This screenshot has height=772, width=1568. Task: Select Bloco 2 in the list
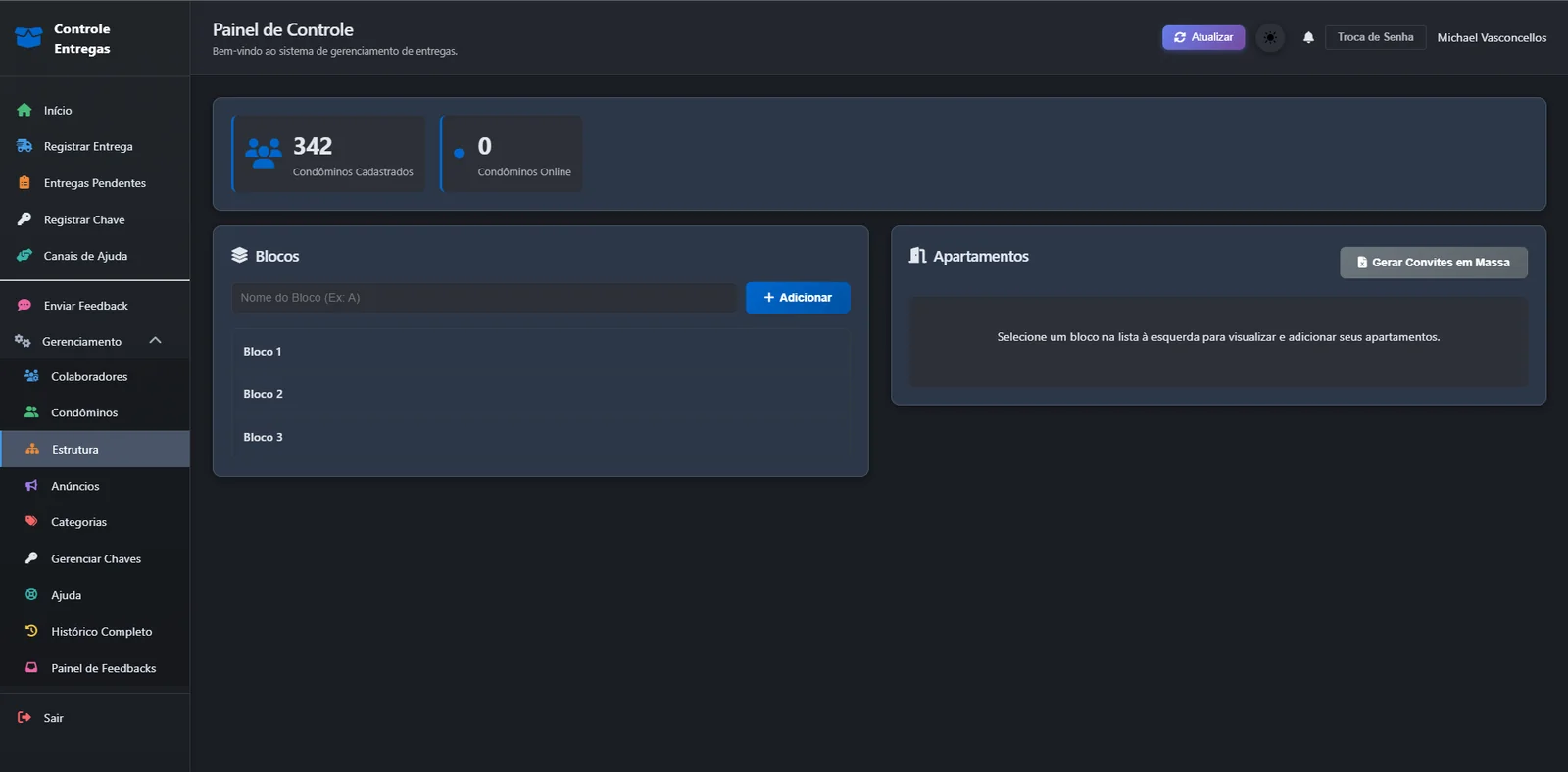tap(540, 394)
